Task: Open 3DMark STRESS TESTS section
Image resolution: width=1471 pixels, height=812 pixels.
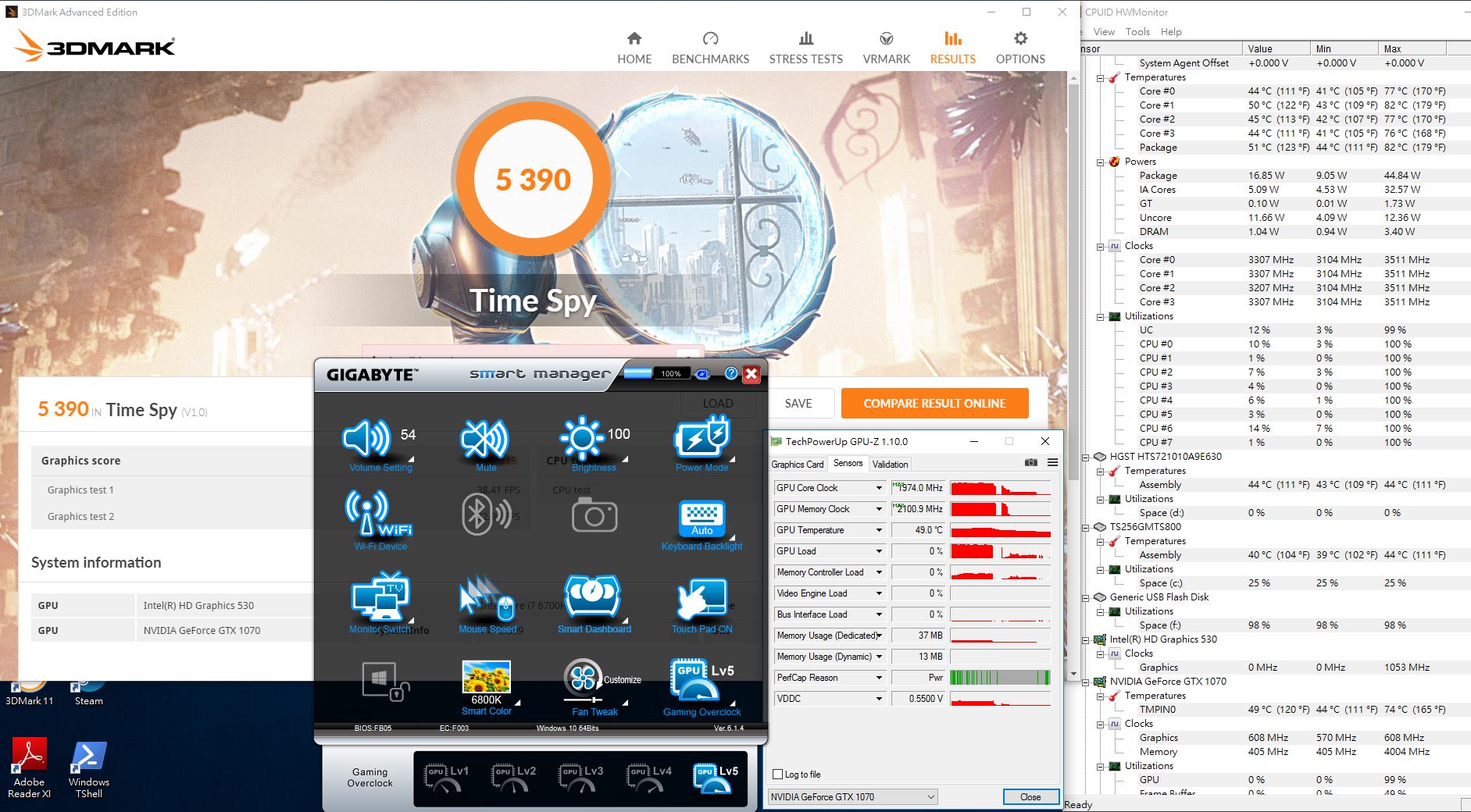Action: (x=805, y=48)
